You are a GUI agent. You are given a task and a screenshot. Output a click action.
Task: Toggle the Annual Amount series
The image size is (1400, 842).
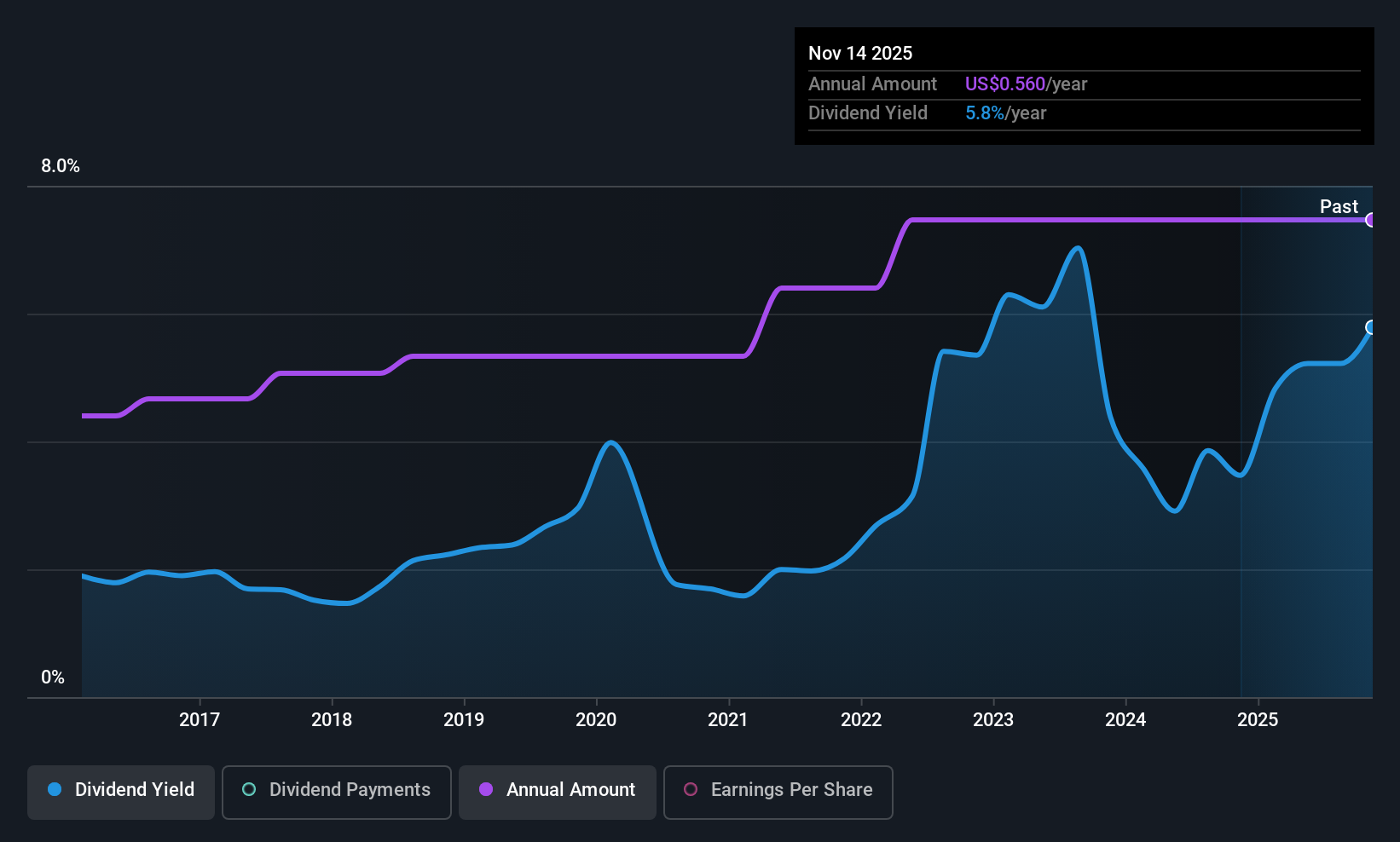[558, 793]
